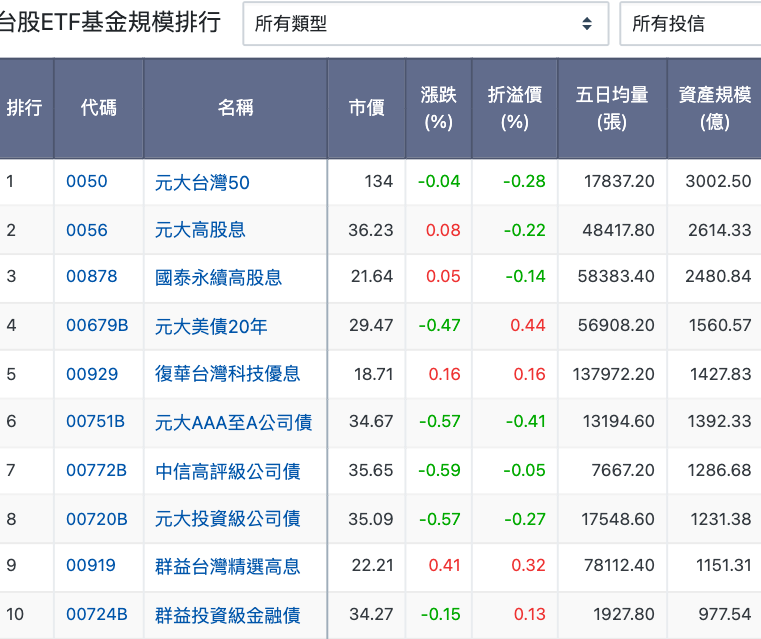
Task: Open the 所有投信 issuer dropdown
Action: (x=691, y=23)
